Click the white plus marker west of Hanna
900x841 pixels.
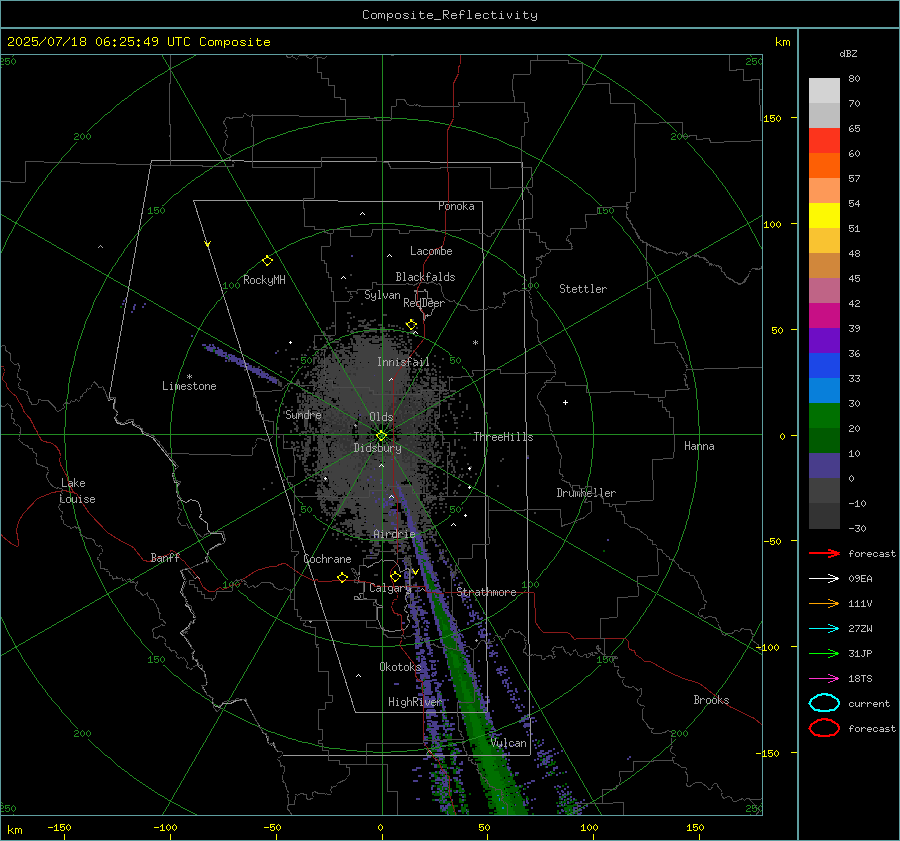tap(565, 402)
